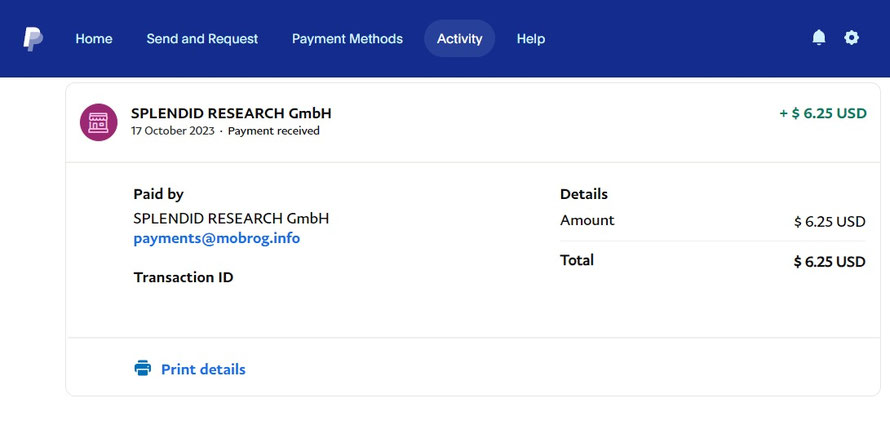The height and width of the screenshot is (447, 890).
Task: Select the Activity tab
Action: tap(460, 39)
